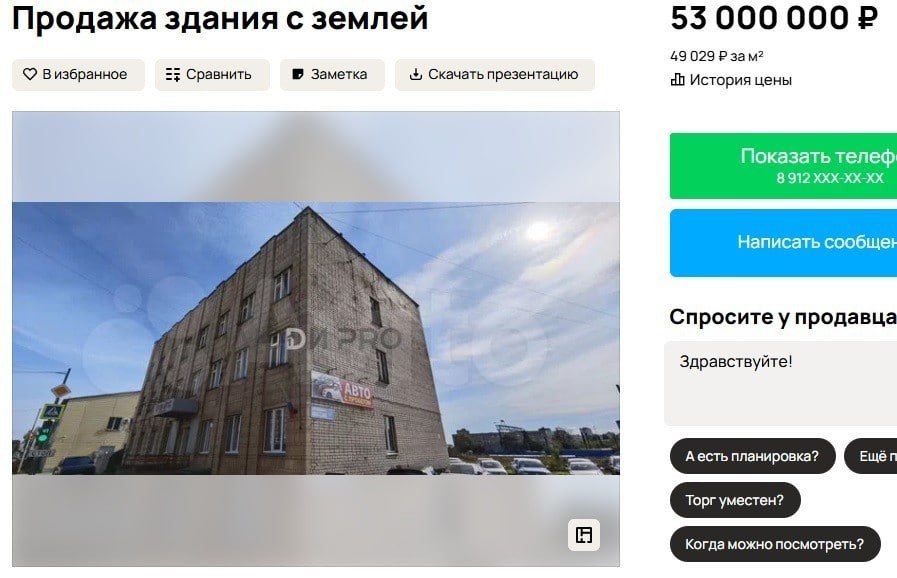
Task: Focus the Здравствуйте message field
Action: coord(780,383)
